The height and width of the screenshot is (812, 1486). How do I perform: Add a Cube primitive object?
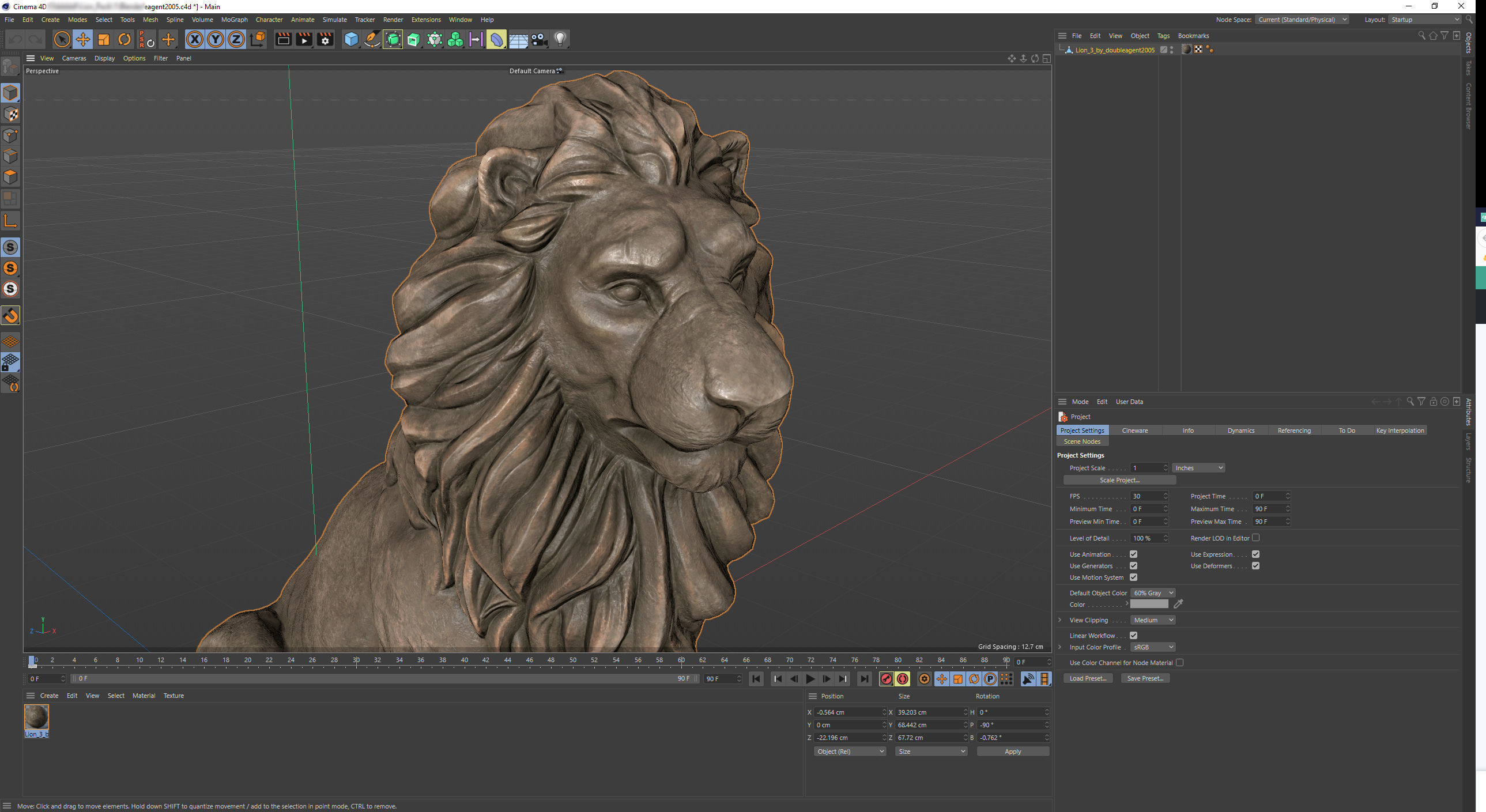(351, 39)
